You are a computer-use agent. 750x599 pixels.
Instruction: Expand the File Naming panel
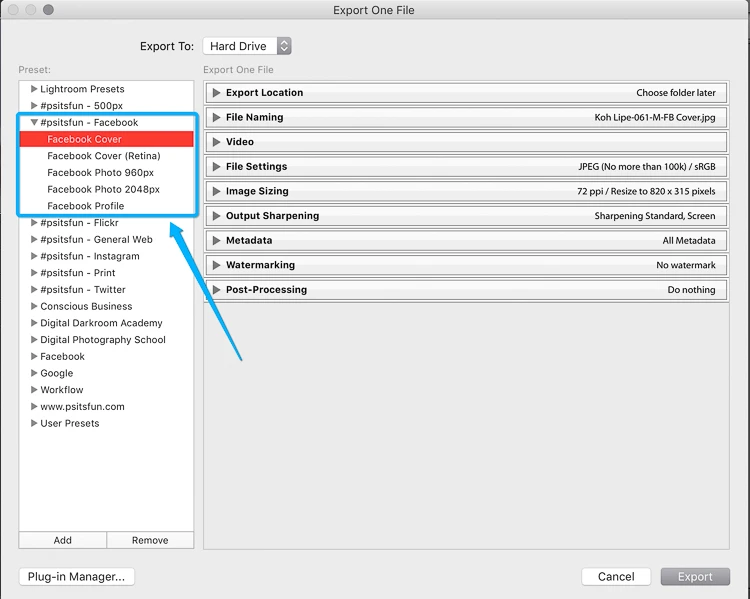[x=216, y=117]
